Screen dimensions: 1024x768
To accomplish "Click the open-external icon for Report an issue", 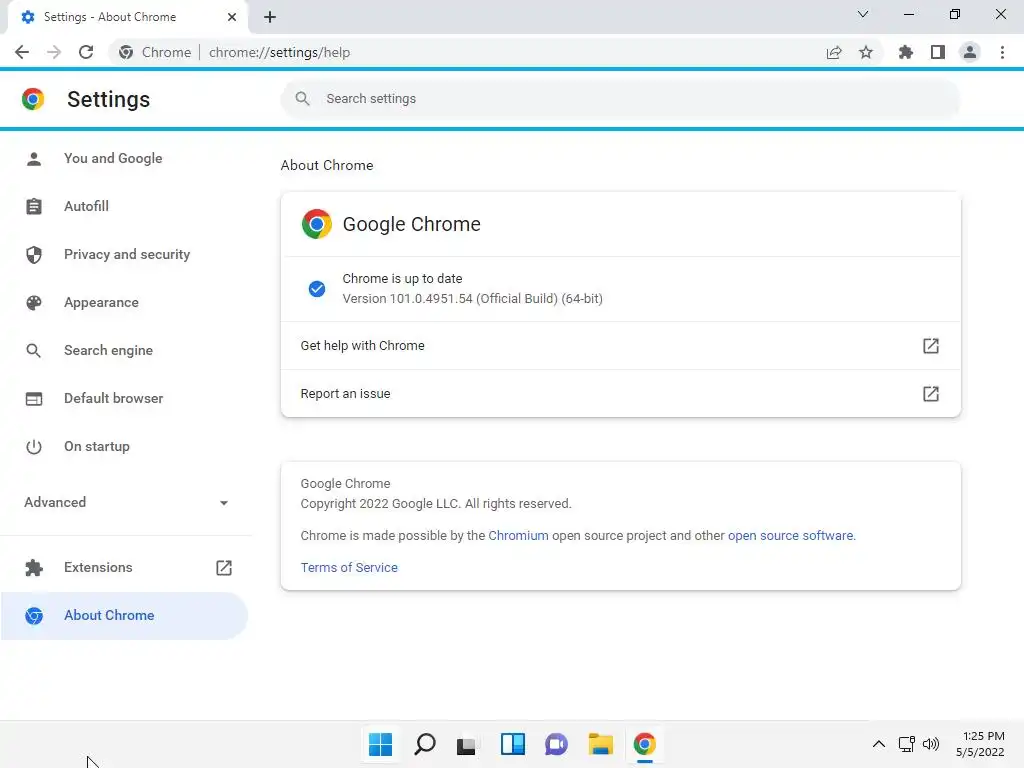I will (x=931, y=394).
